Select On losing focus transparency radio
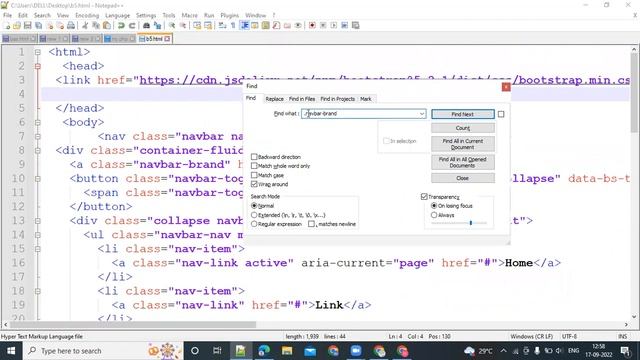 434,206
